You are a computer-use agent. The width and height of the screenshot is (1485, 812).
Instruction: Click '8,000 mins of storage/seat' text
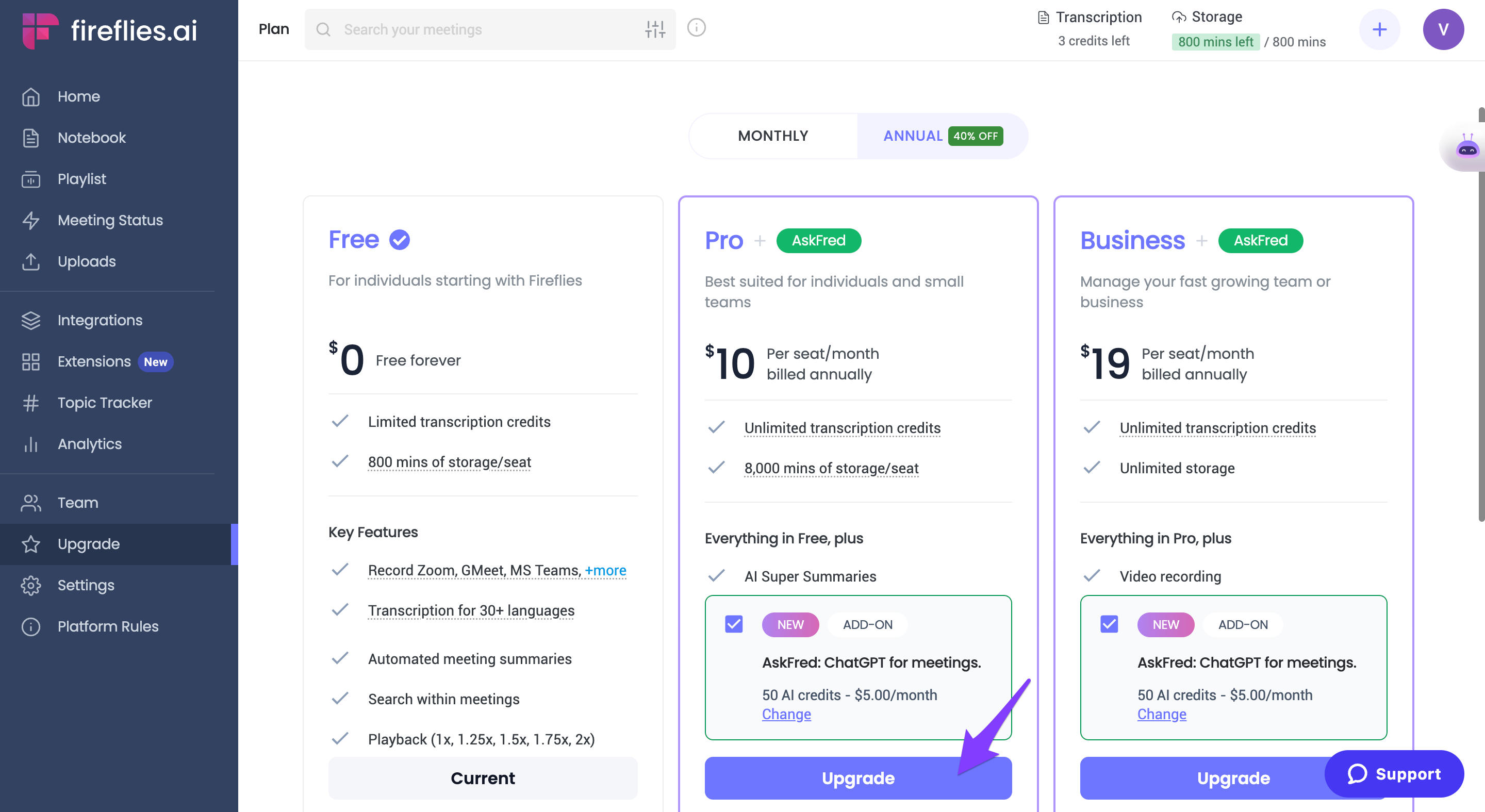pos(831,468)
